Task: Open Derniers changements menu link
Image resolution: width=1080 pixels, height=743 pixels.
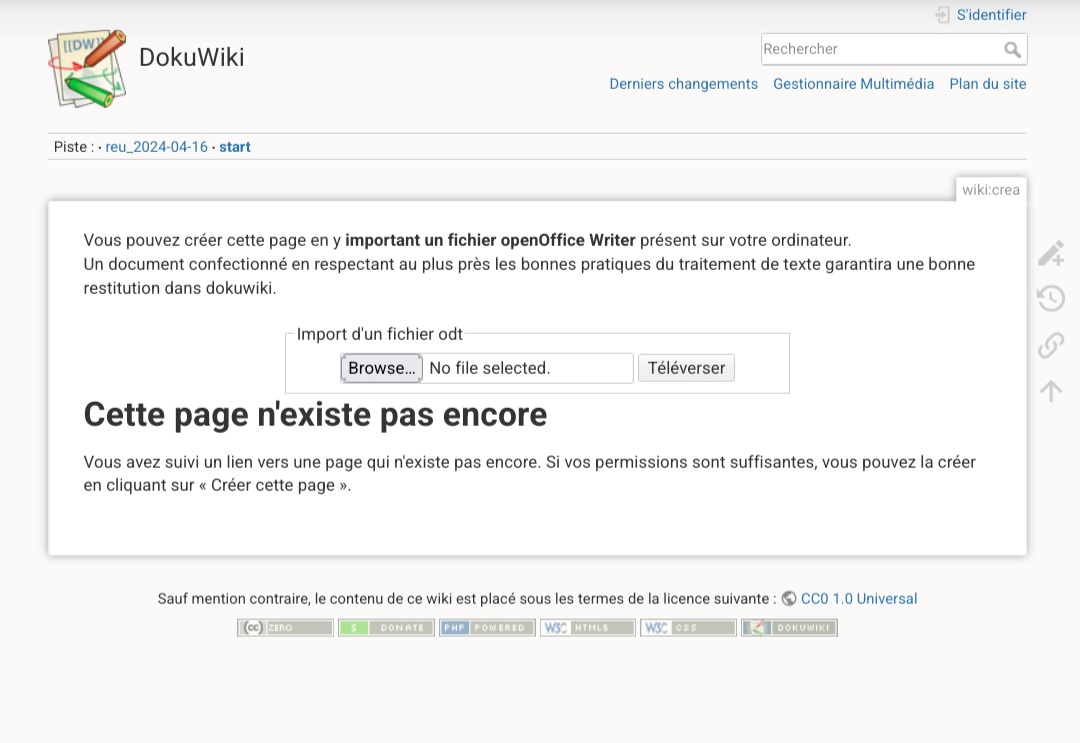Action: [x=683, y=84]
